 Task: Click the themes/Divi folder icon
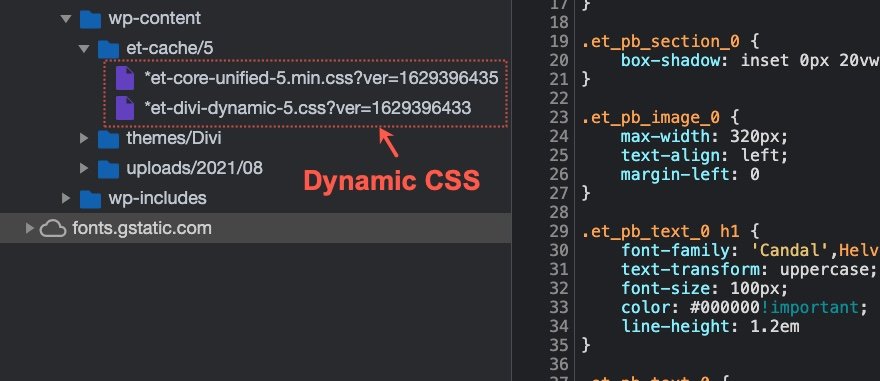(108, 139)
